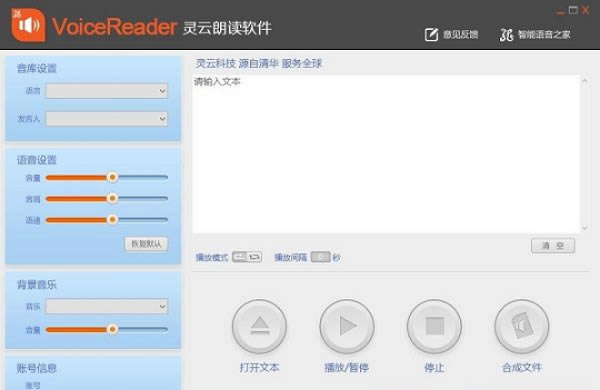Click the 清空 clear button
The image size is (600, 390).
coord(553,246)
